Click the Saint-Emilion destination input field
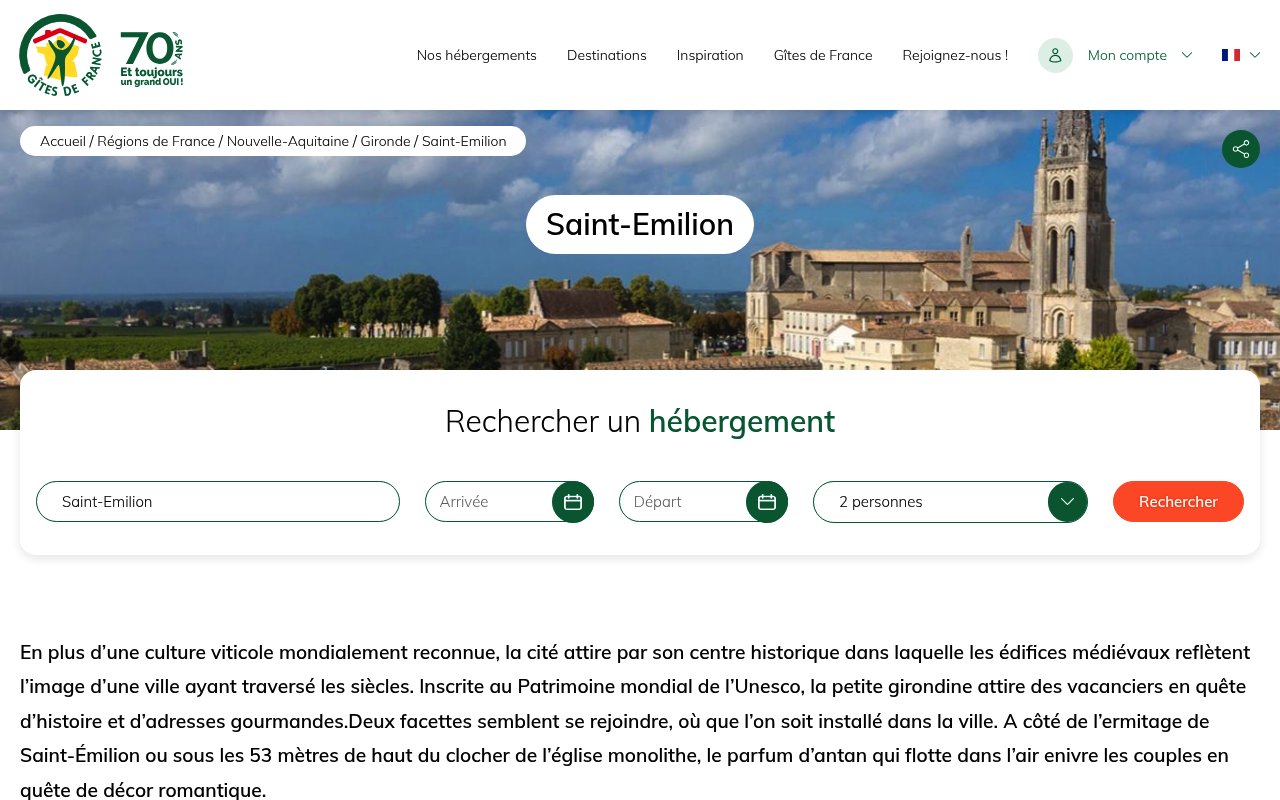The height and width of the screenshot is (800, 1280). click(x=218, y=502)
